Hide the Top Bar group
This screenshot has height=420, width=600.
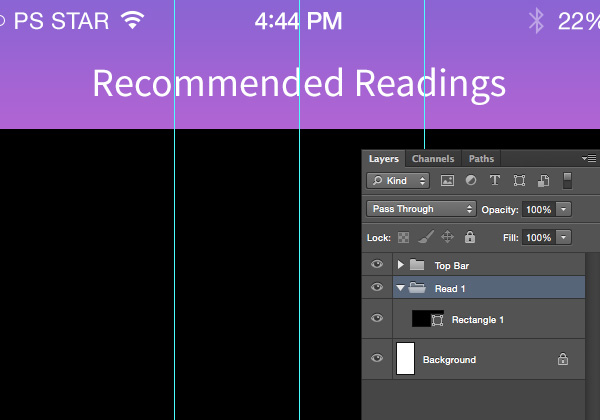tap(377, 264)
